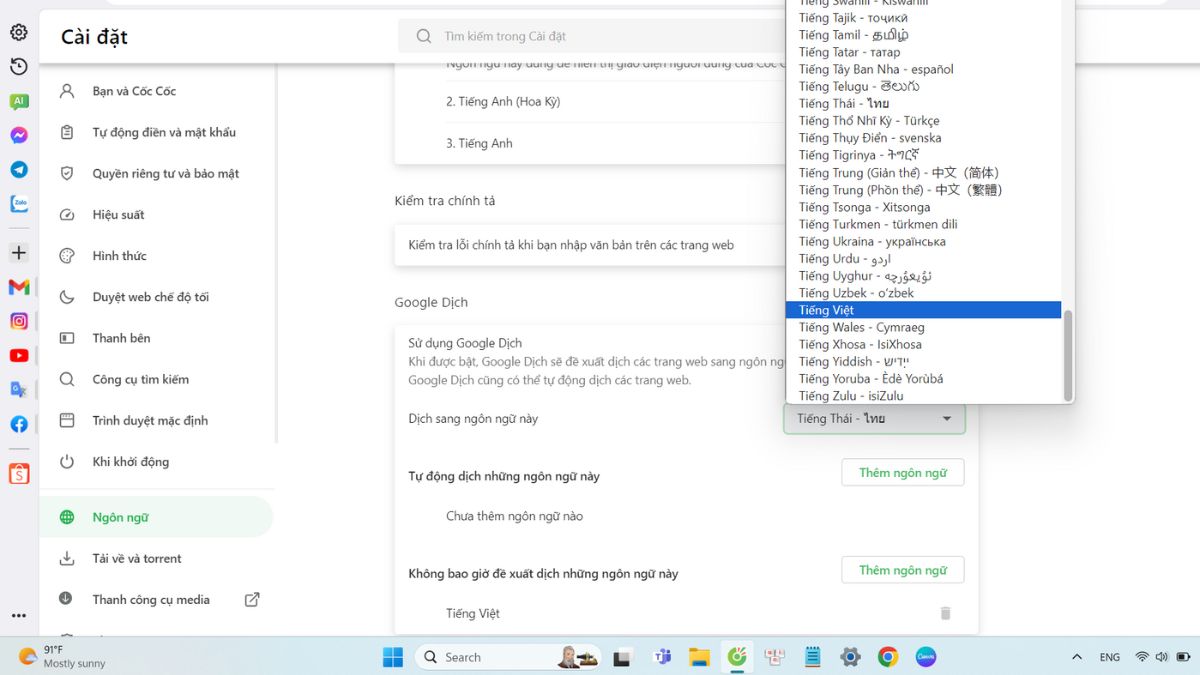Screen dimensions: 1200x675
Task: Choose Tiếng Zulu - isiZulu option
Action: click(x=923, y=396)
